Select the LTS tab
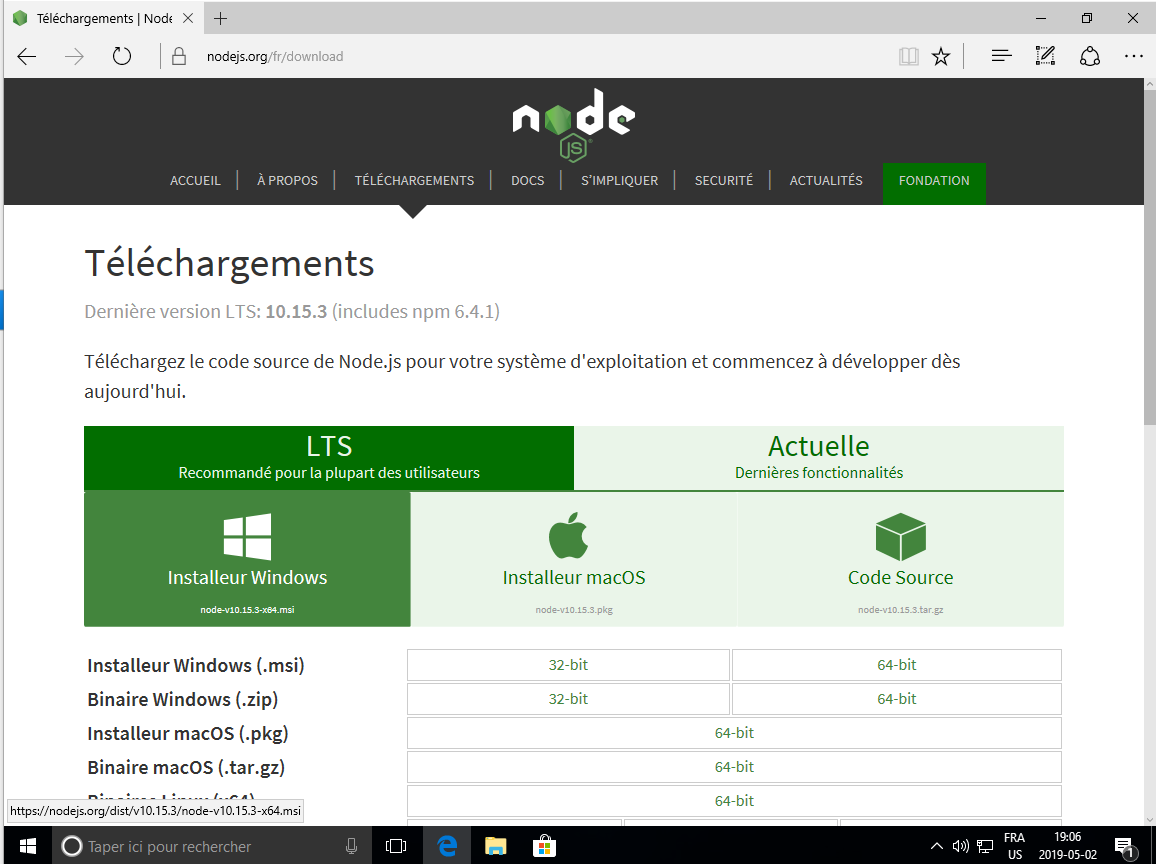Screen dimensions: 1156x864 [x=329, y=458]
